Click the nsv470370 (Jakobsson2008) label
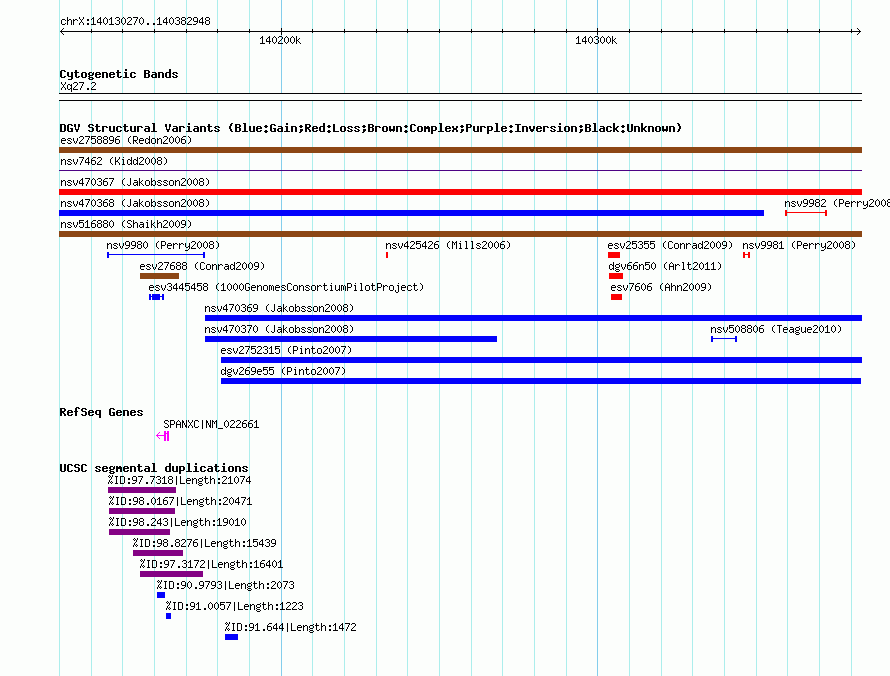Viewport: 890px width, 676px height. (279, 329)
